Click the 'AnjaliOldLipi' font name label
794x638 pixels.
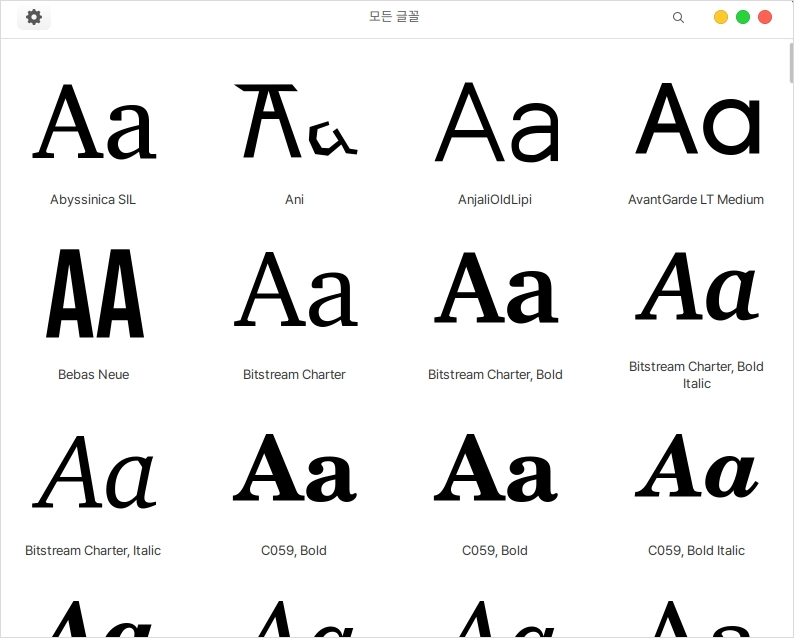pos(495,200)
